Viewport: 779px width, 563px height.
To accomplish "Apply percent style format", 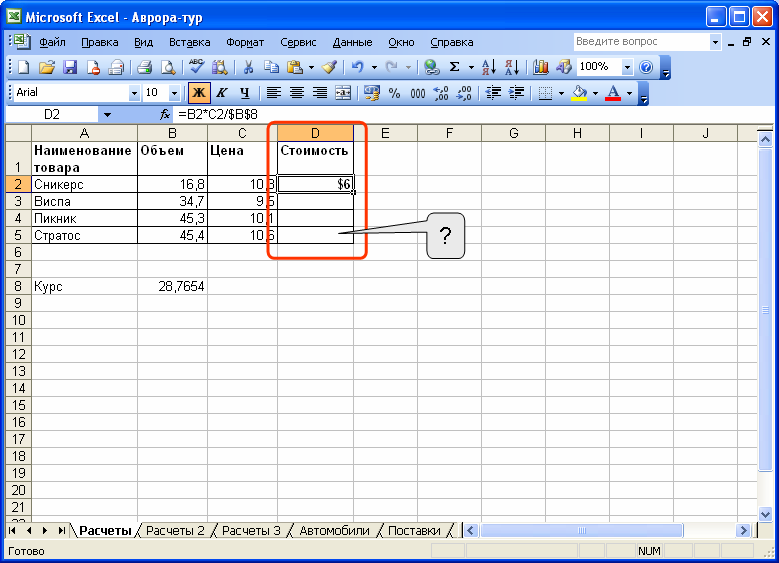I will click(394, 93).
